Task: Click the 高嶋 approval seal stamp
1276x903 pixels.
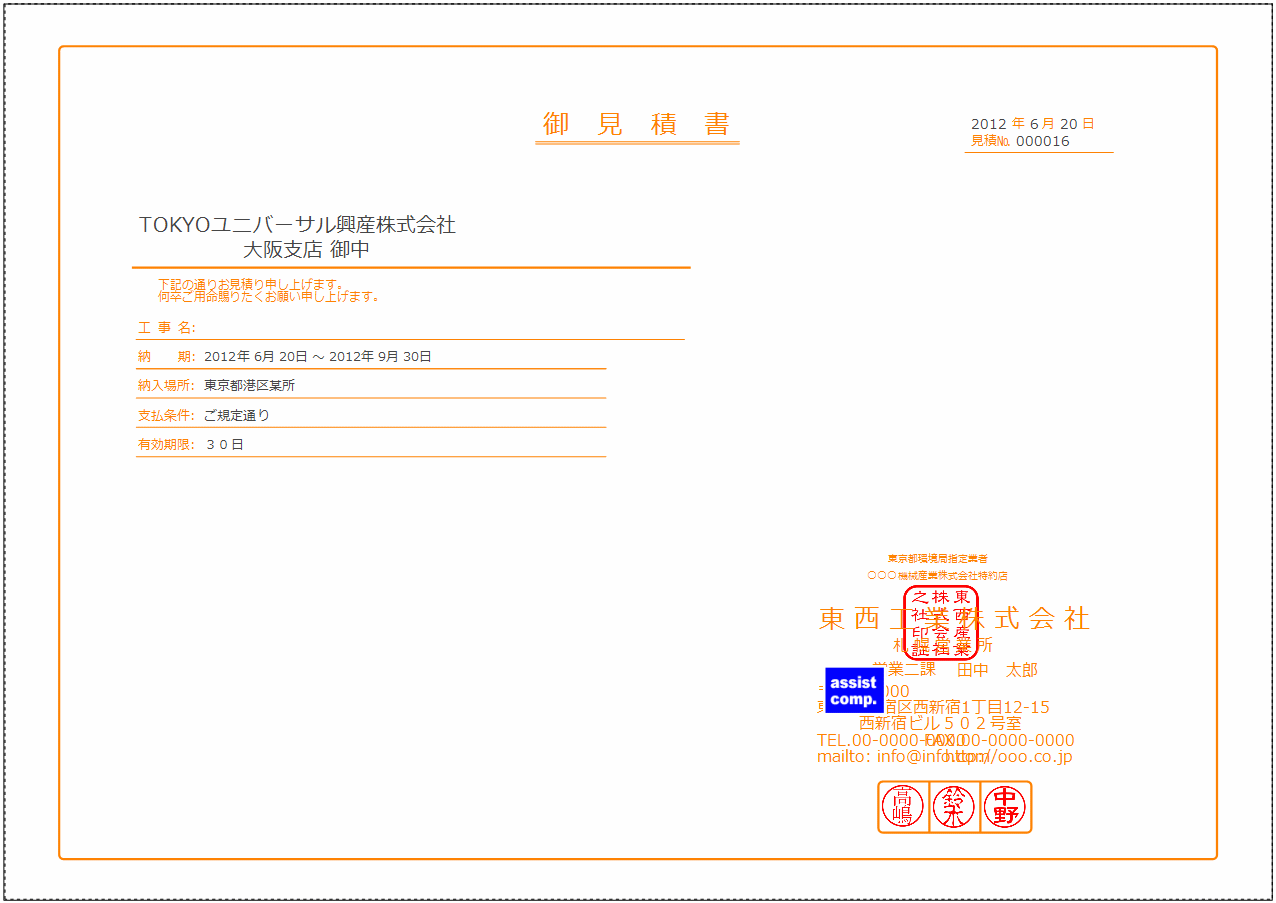Action: [x=903, y=807]
